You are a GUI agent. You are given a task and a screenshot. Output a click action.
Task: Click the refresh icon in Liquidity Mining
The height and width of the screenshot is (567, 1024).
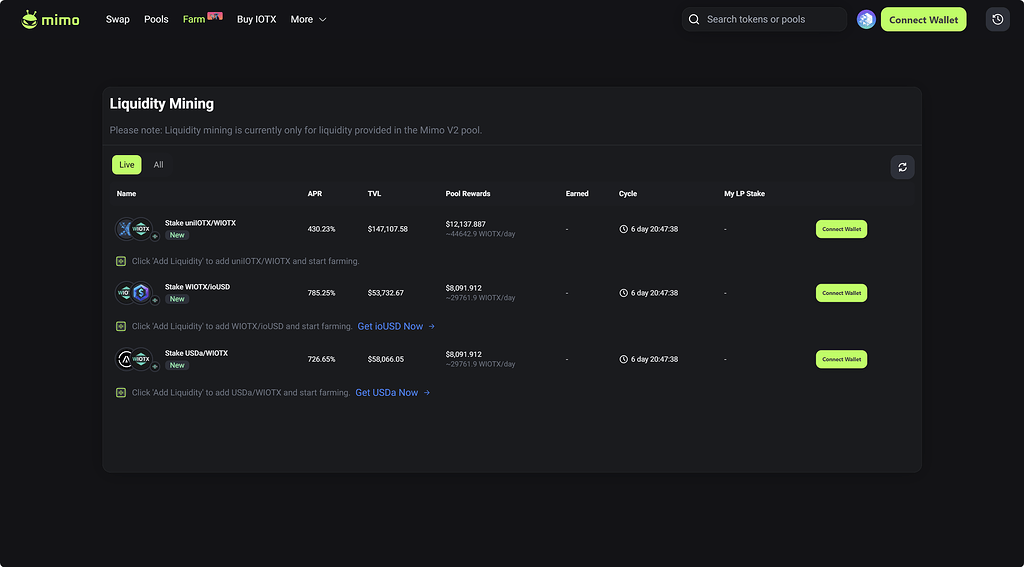(x=902, y=168)
